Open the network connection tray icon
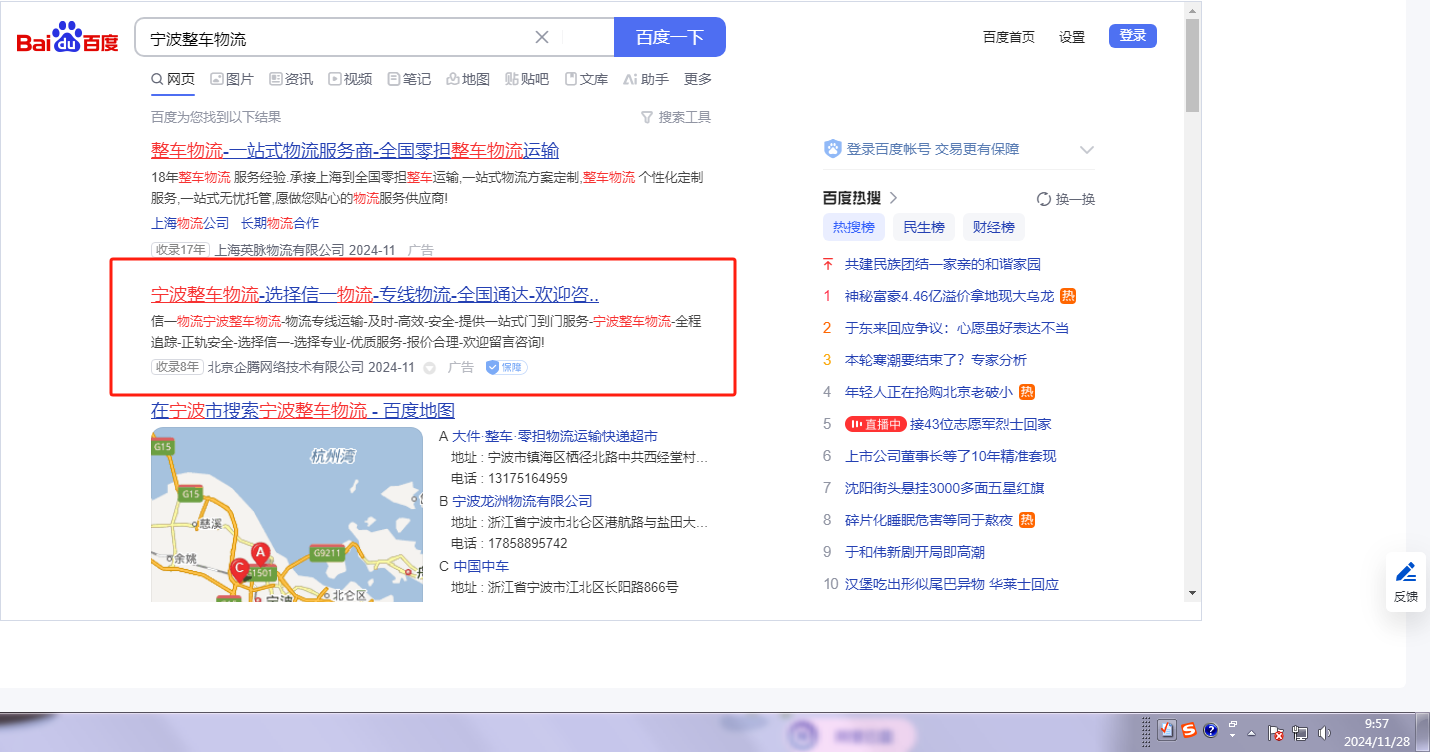This screenshot has width=1430, height=752. tap(1300, 732)
